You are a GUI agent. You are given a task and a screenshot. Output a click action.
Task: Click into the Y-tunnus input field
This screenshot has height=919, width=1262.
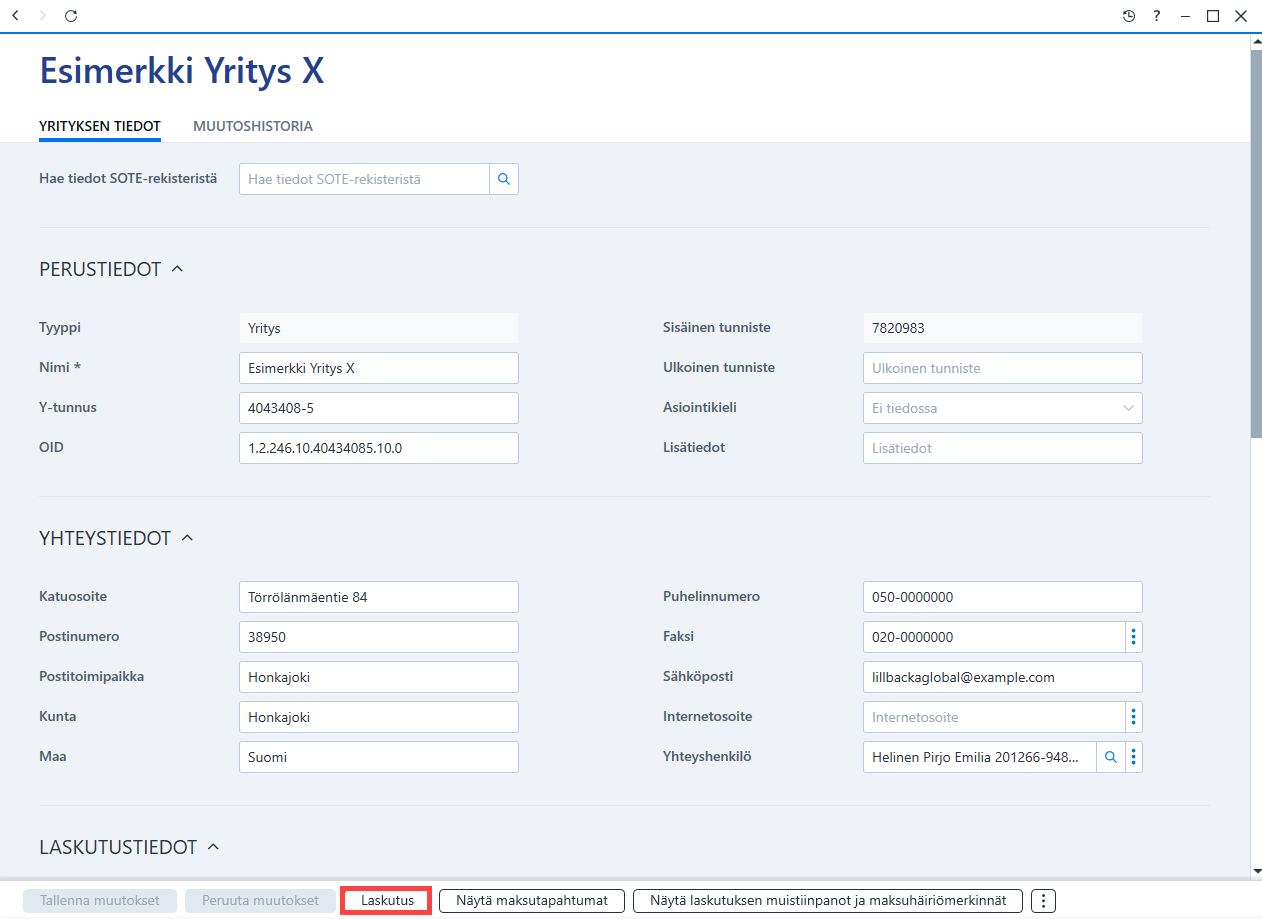pos(379,408)
